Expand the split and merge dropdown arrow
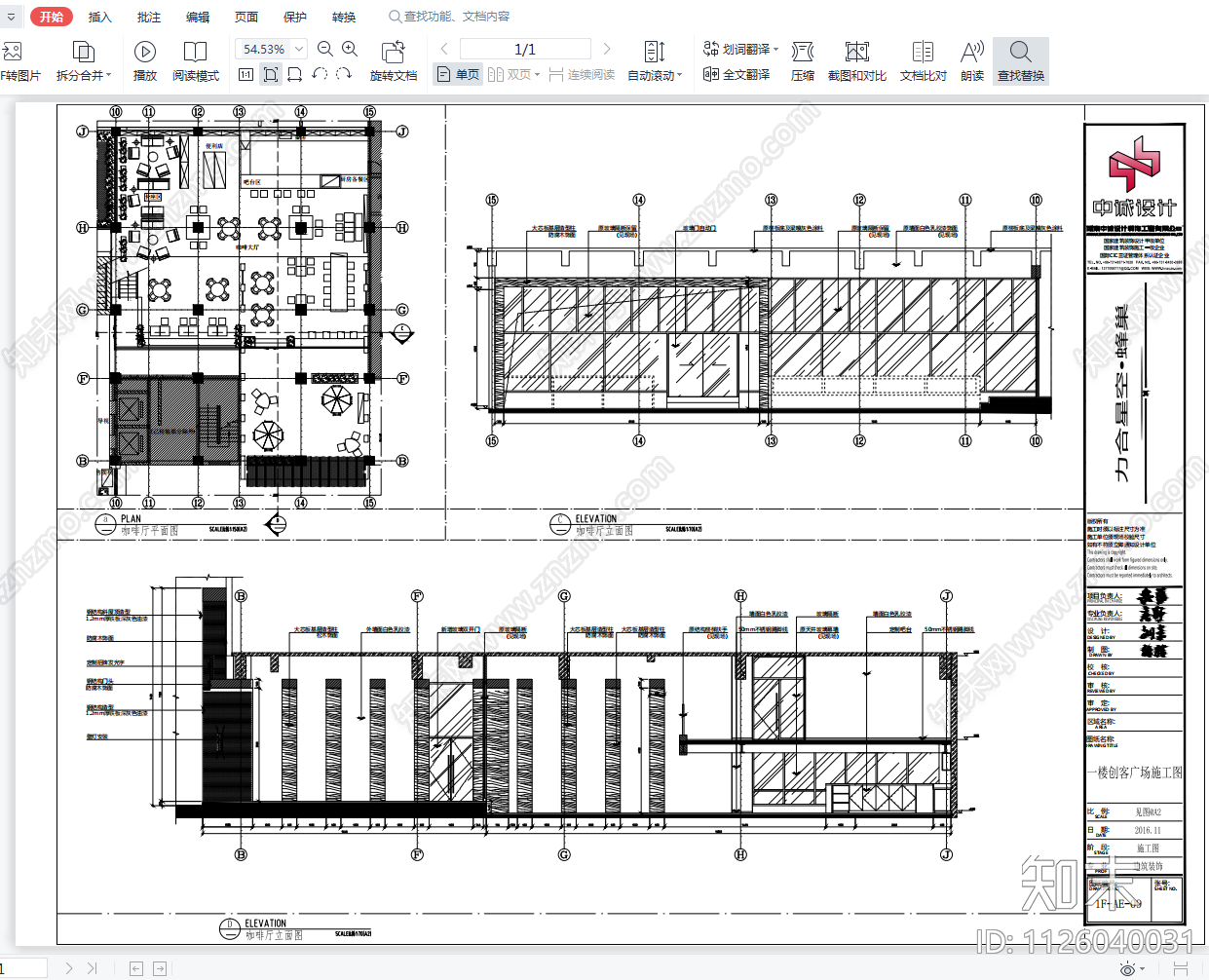 [x=109, y=75]
